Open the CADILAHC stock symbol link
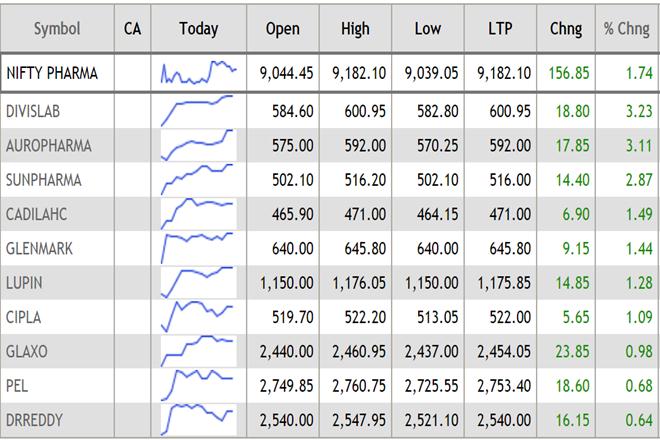 [x=39, y=211]
